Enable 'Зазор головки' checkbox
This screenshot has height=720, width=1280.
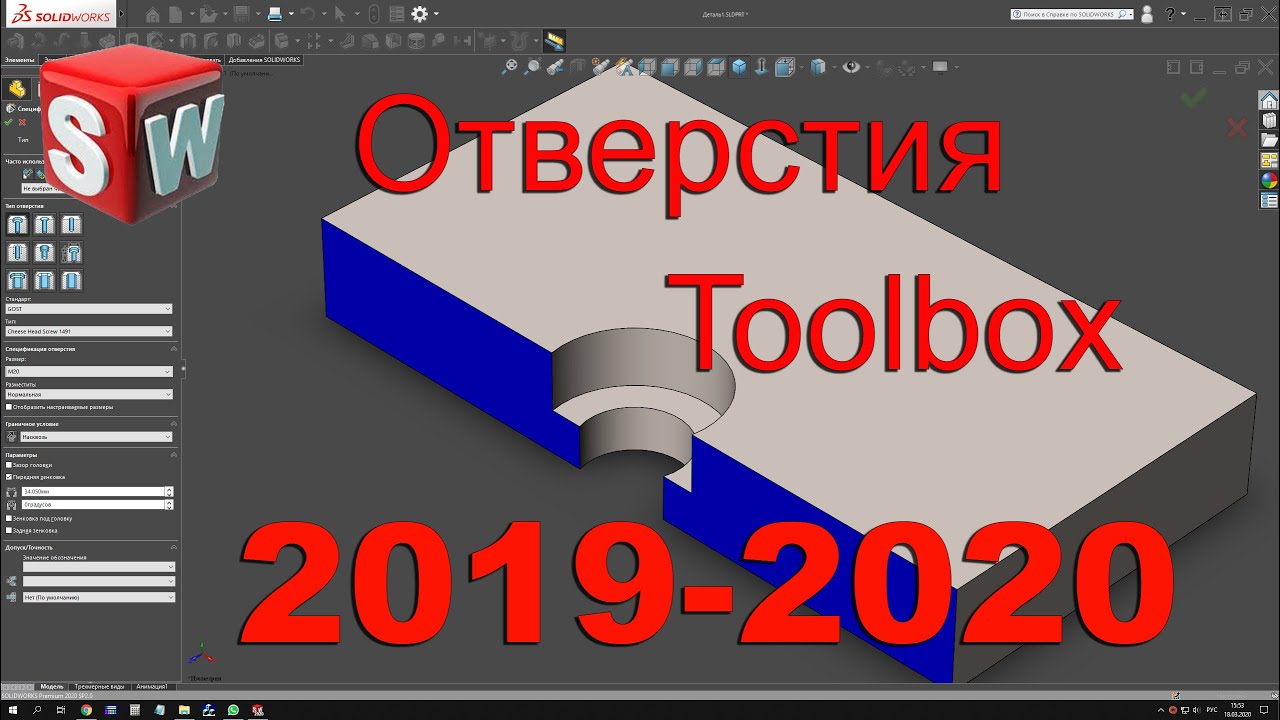point(9,465)
